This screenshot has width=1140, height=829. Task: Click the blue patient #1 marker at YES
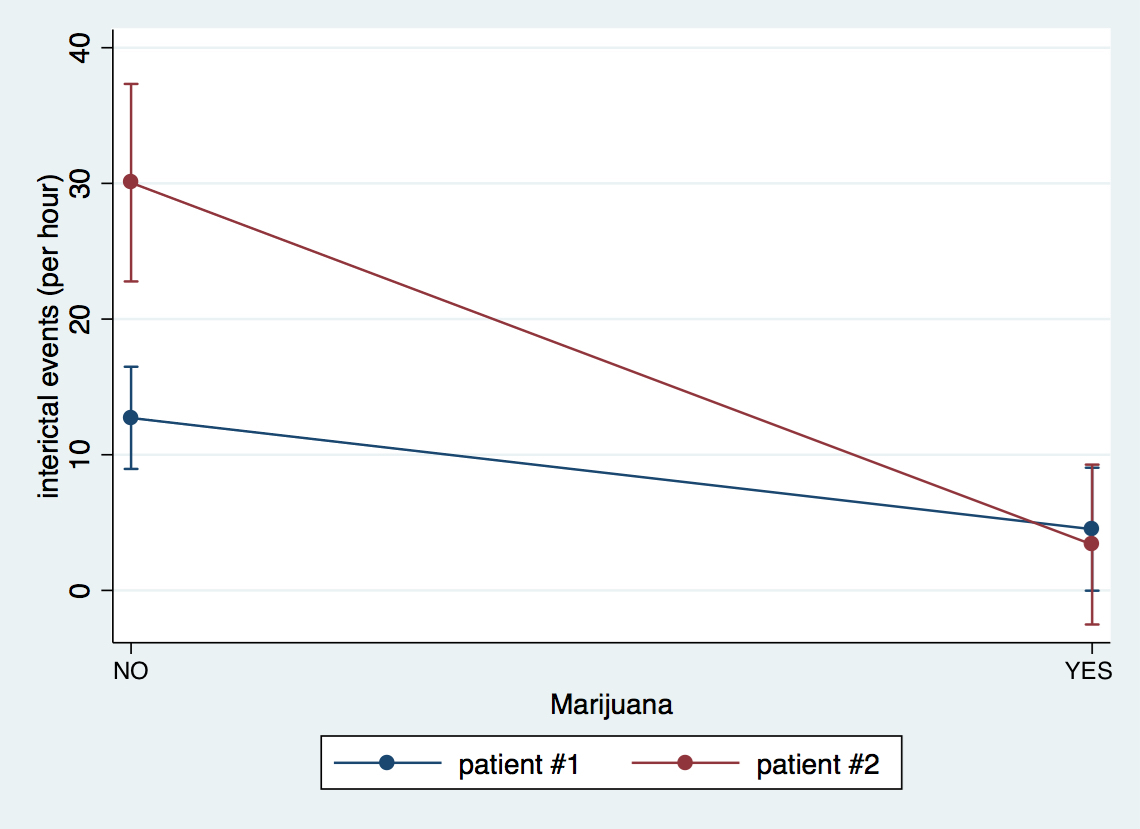tap(1091, 528)
